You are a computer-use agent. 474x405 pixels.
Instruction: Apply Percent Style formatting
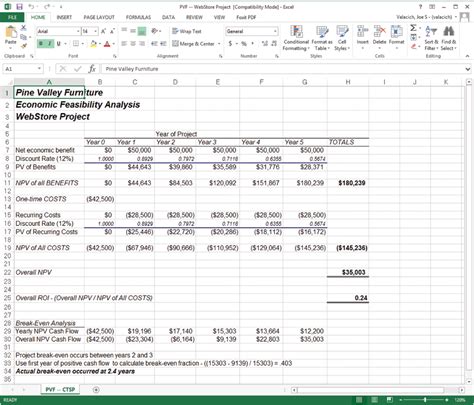[244, 44]
